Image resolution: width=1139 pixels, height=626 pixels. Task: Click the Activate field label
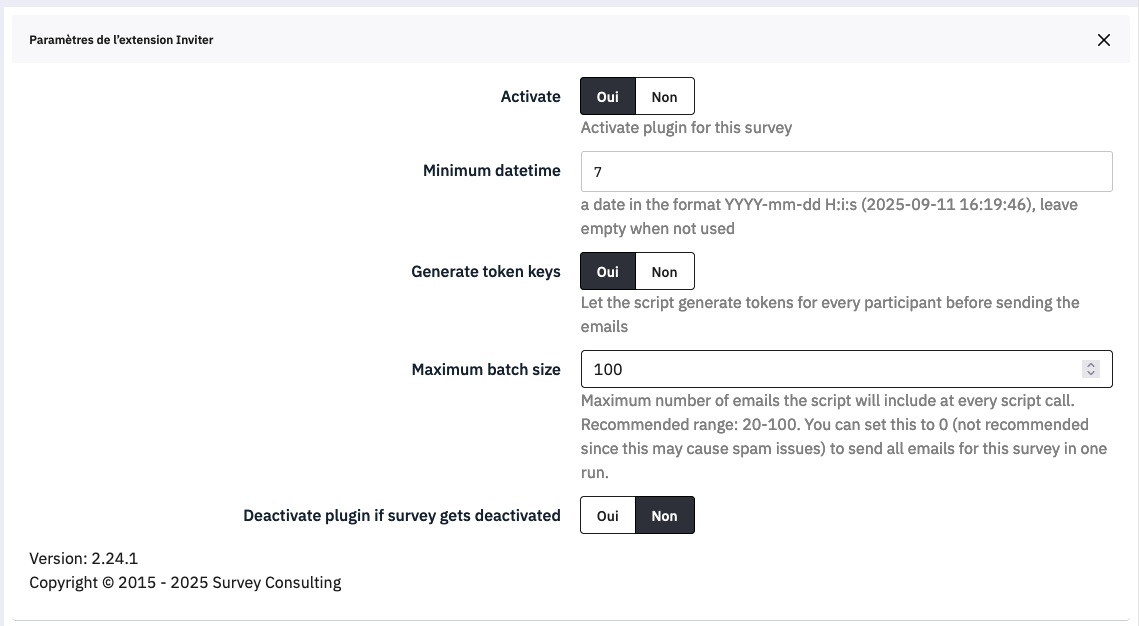[x=530, y=97]
